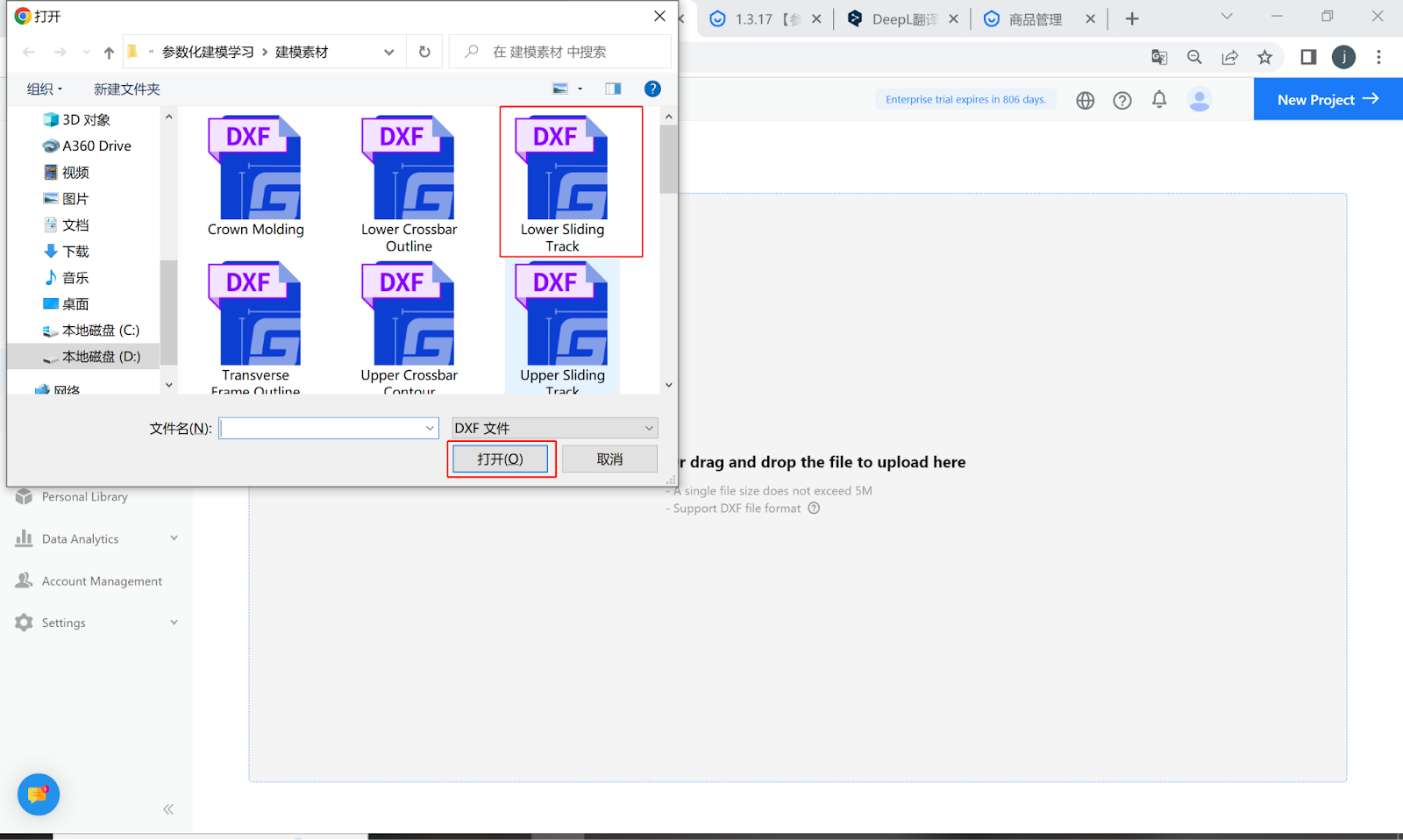The image size is (1403, 840).
Task: Click the help question mark in header
Action: point(1122,100)
